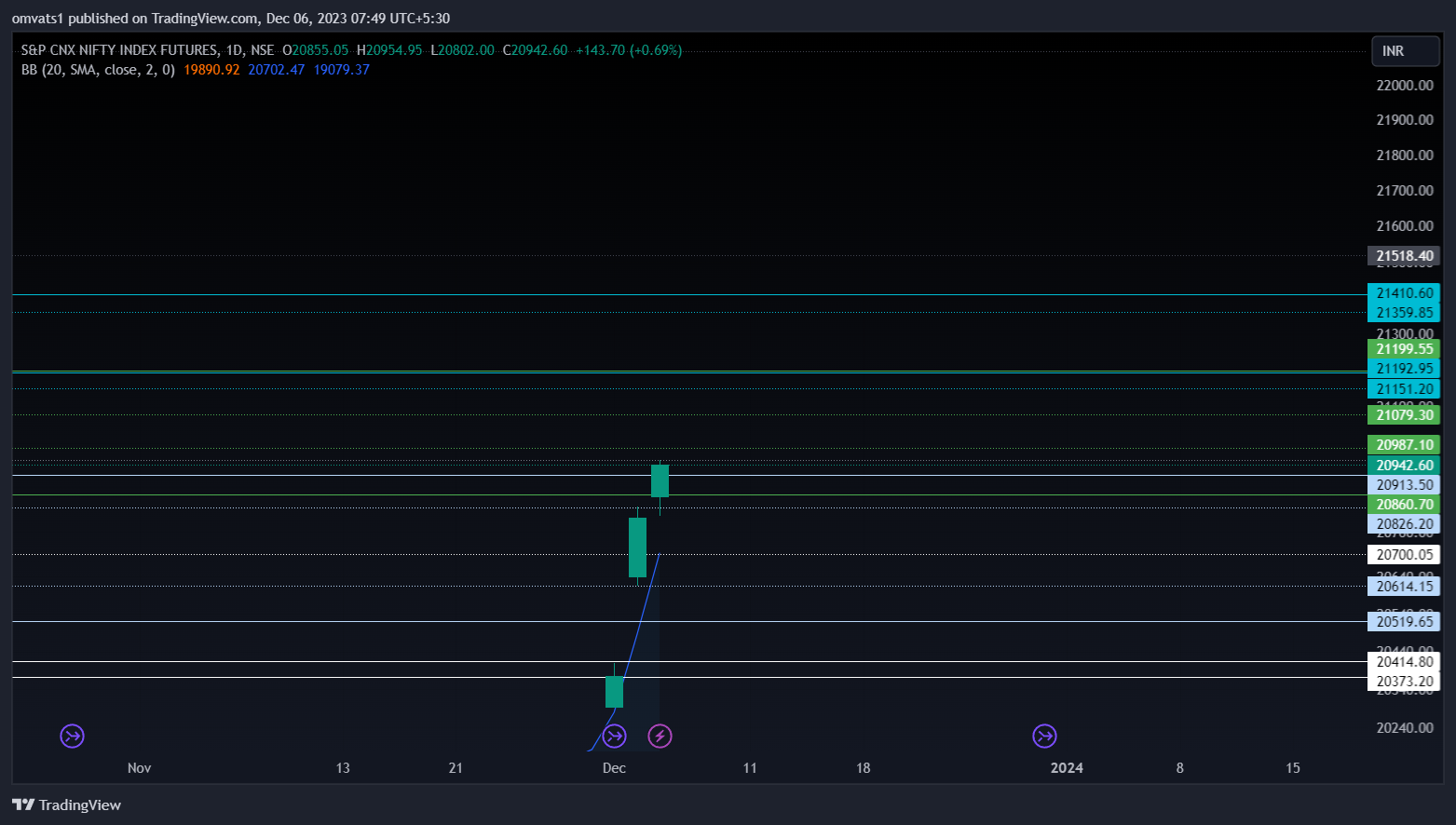Click the high price H20954.95
The image size is (1456, 825).
pos(389,50)
